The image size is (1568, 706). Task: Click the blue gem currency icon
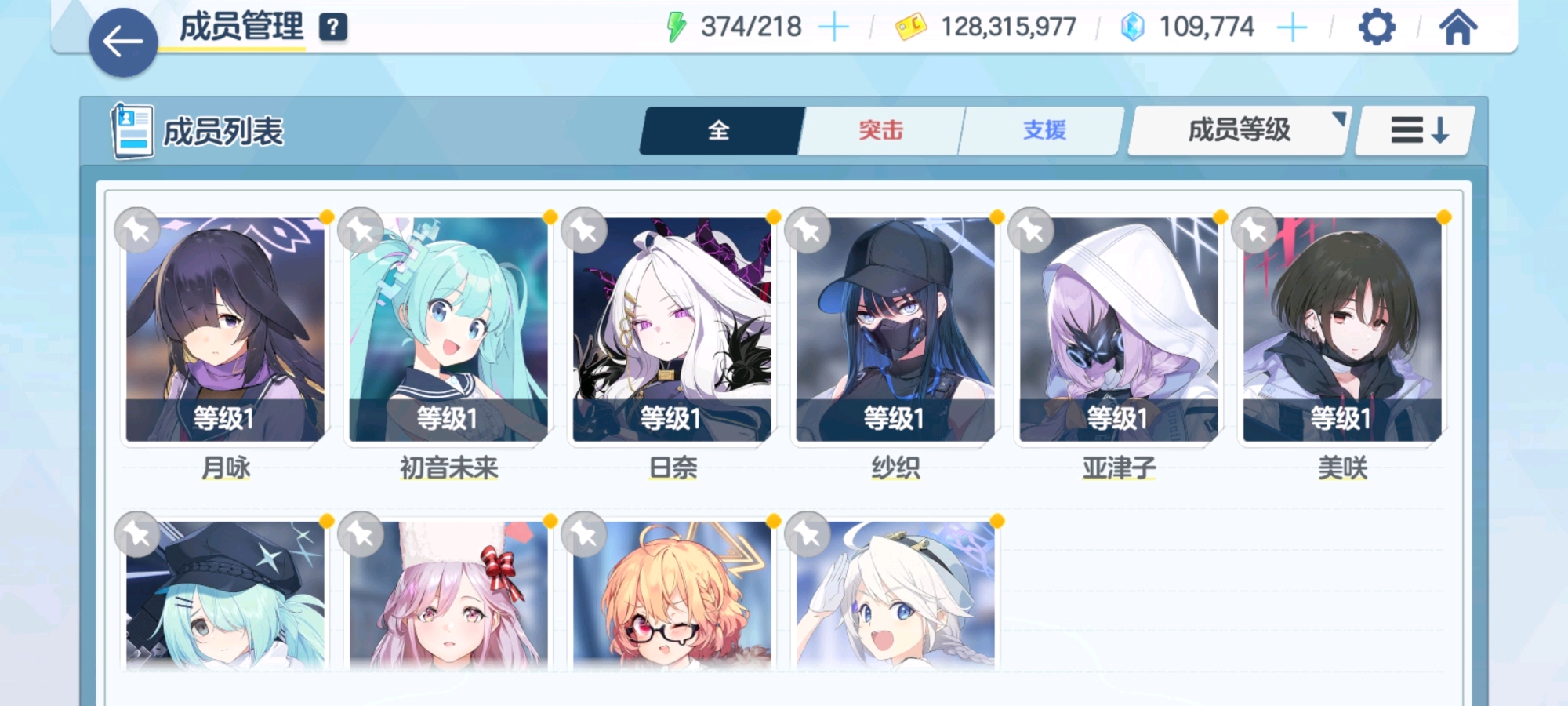(x=1132, y=27)
